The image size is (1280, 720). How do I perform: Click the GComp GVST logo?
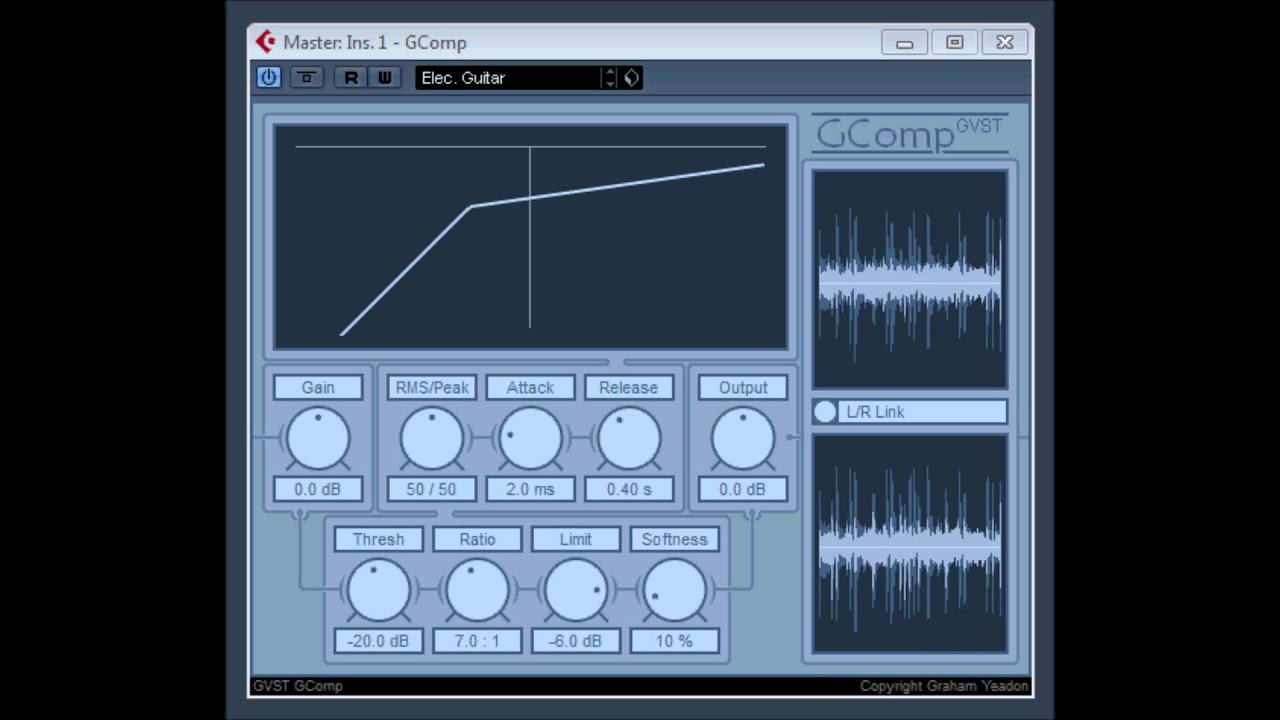pyautogui.click(x=910, y=133)
